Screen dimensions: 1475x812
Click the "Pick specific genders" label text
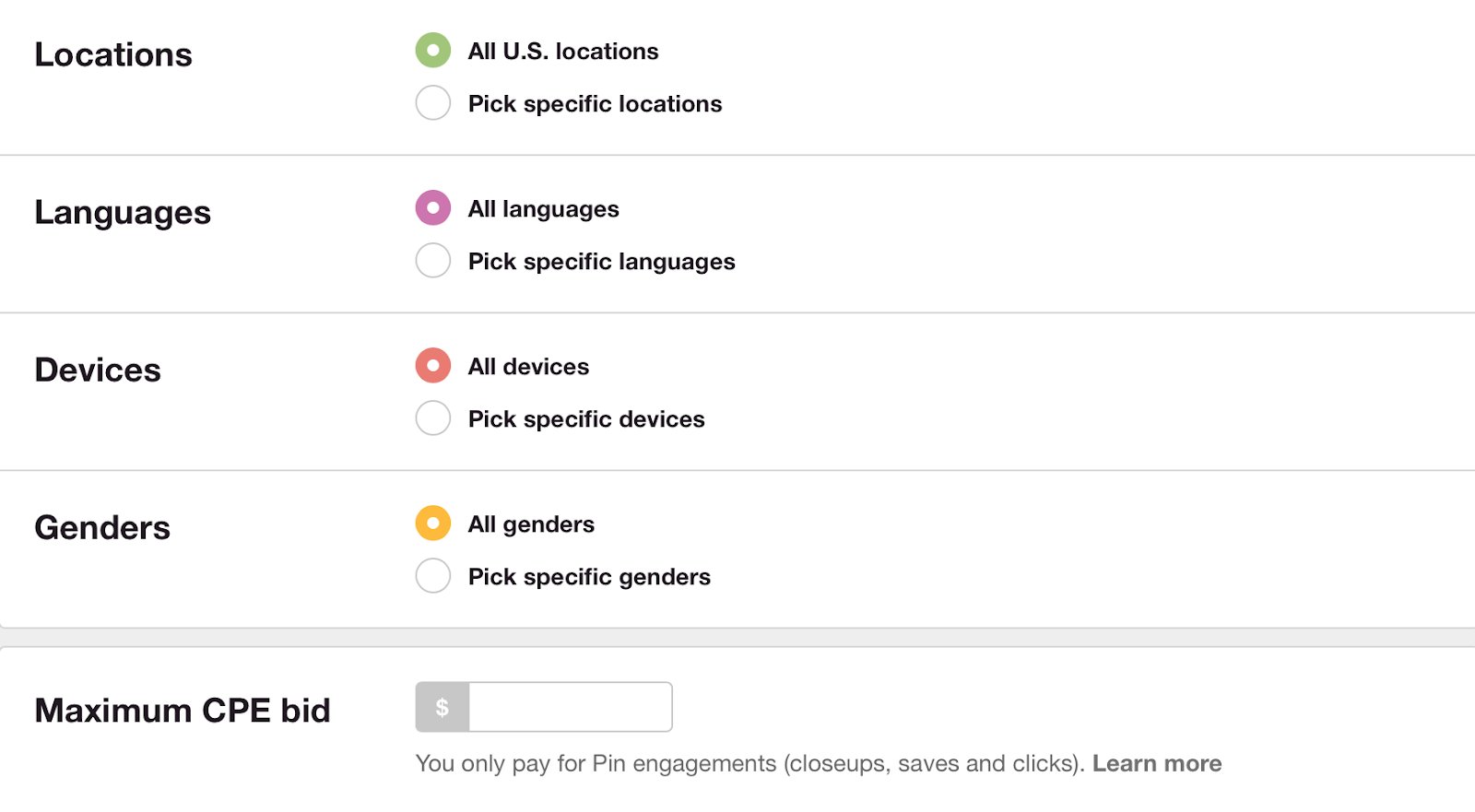click(x=589, y=577)
